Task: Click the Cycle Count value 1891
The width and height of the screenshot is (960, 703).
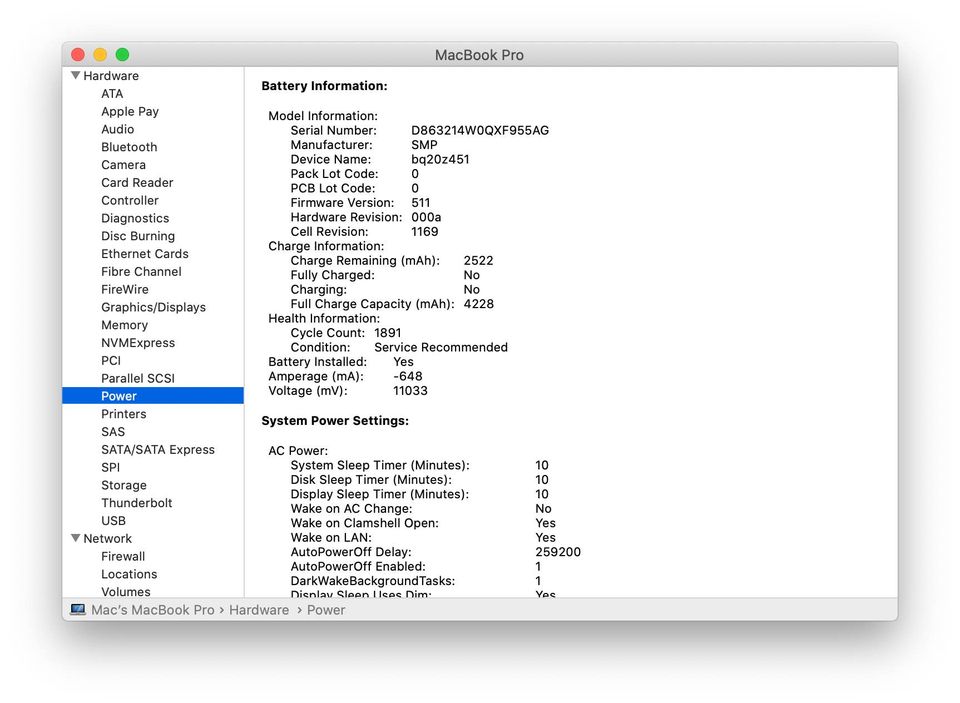Action: click(388, 333)
